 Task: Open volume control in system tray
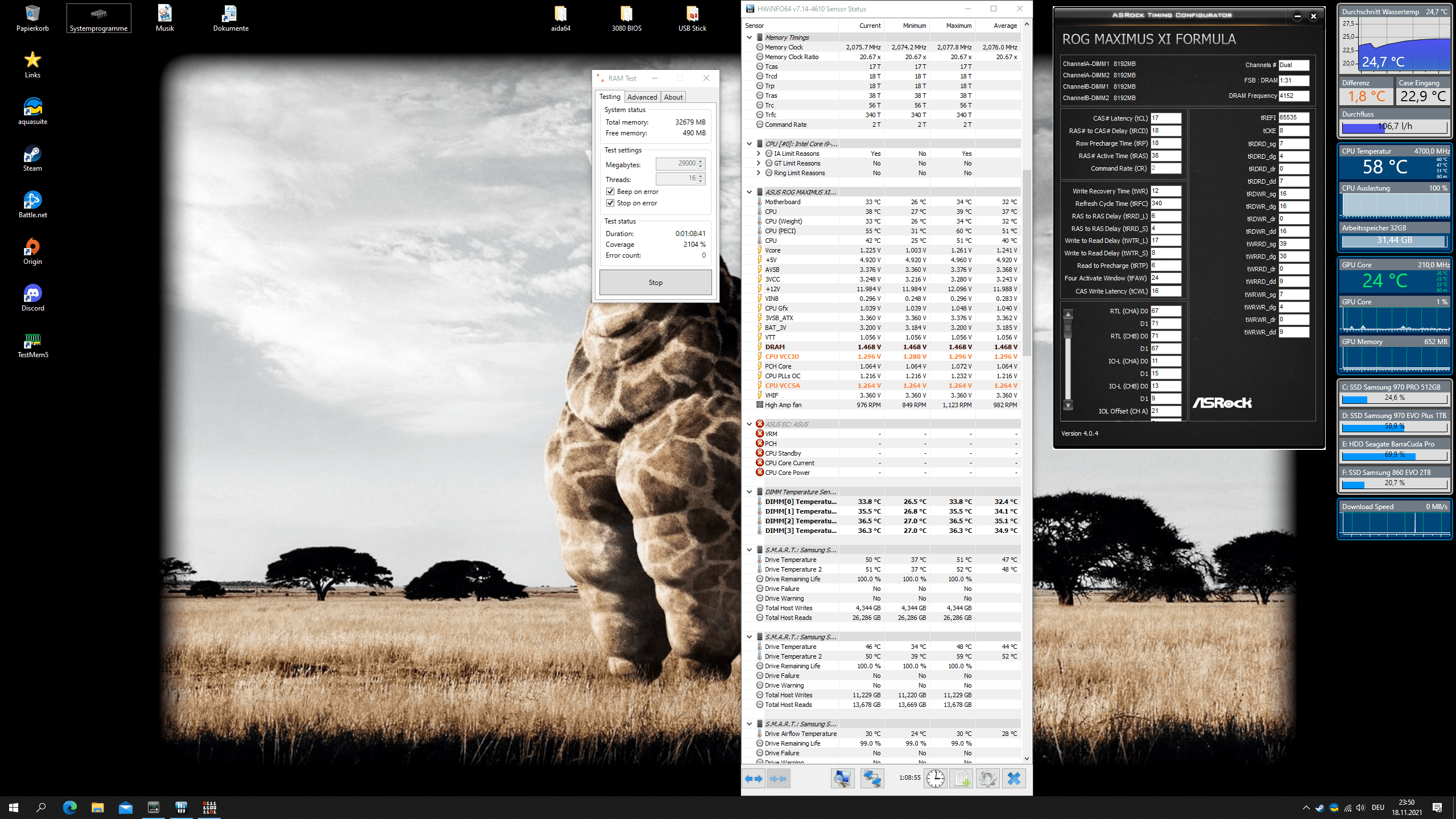1360,808
